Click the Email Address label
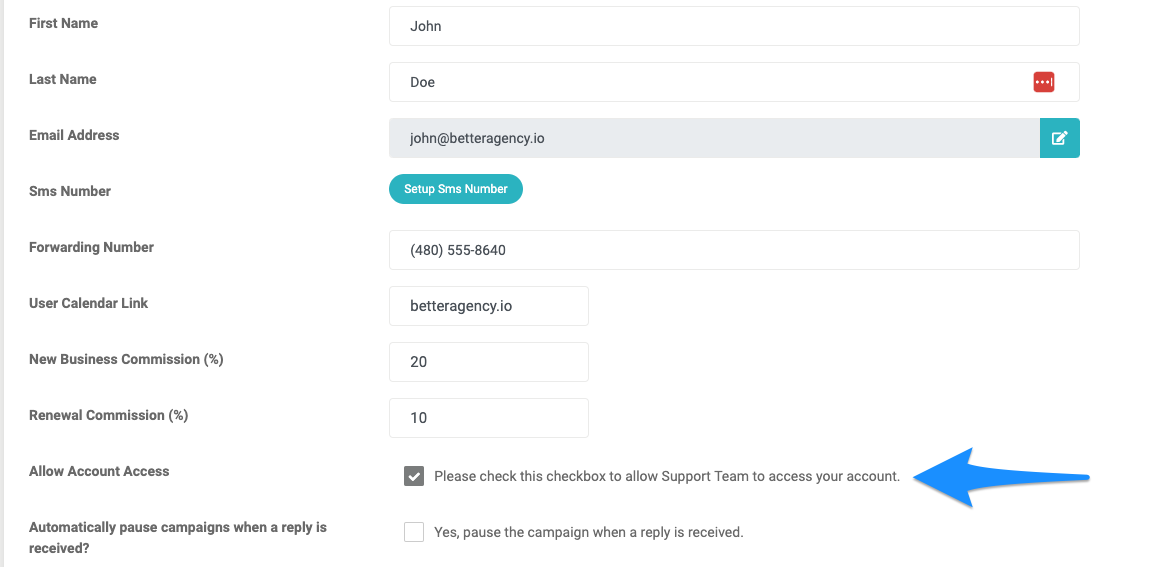Image resolution: width=1167 pixels, height=567 pixels. tap(74, 135)
